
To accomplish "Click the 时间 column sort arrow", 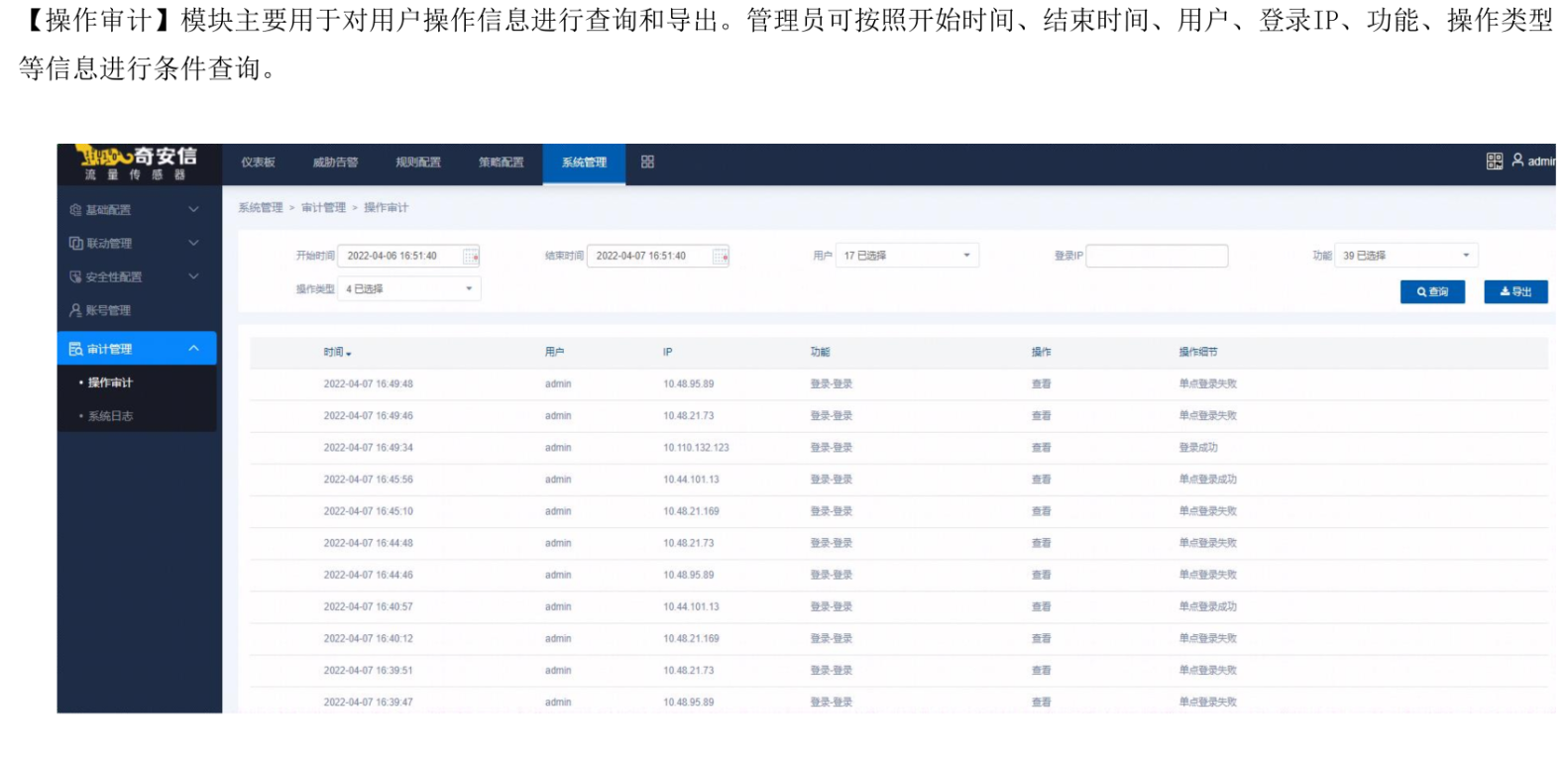I will pos(349,354).
